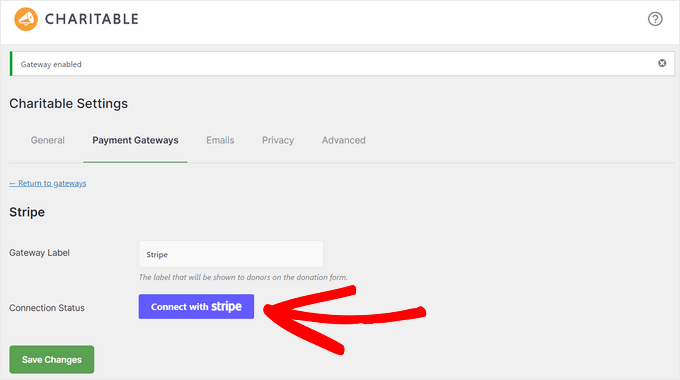Select the Payment Gateways tab
The image size is (680, 380).
click(135, 140)
